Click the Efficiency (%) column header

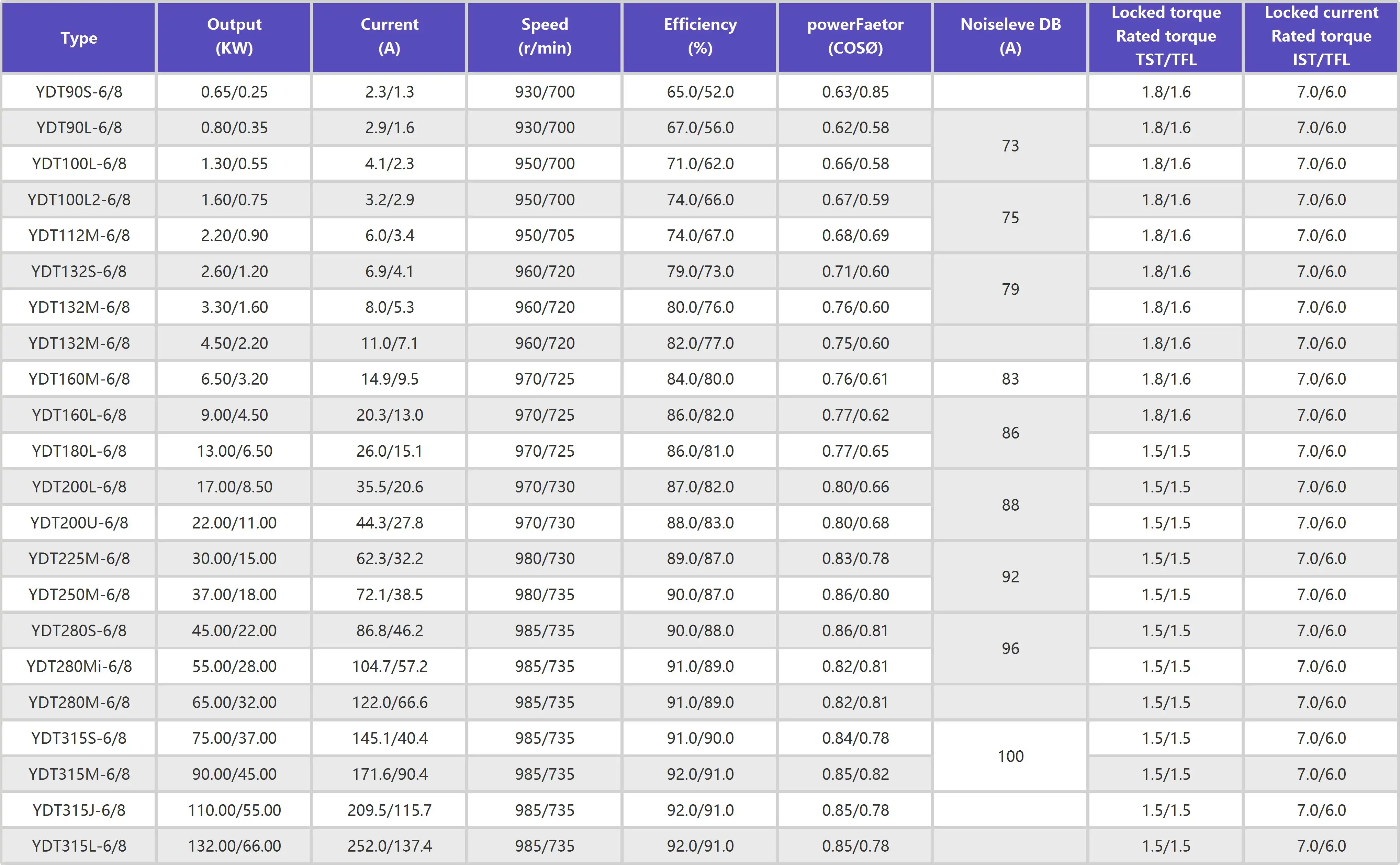click(x=700, y=36)
